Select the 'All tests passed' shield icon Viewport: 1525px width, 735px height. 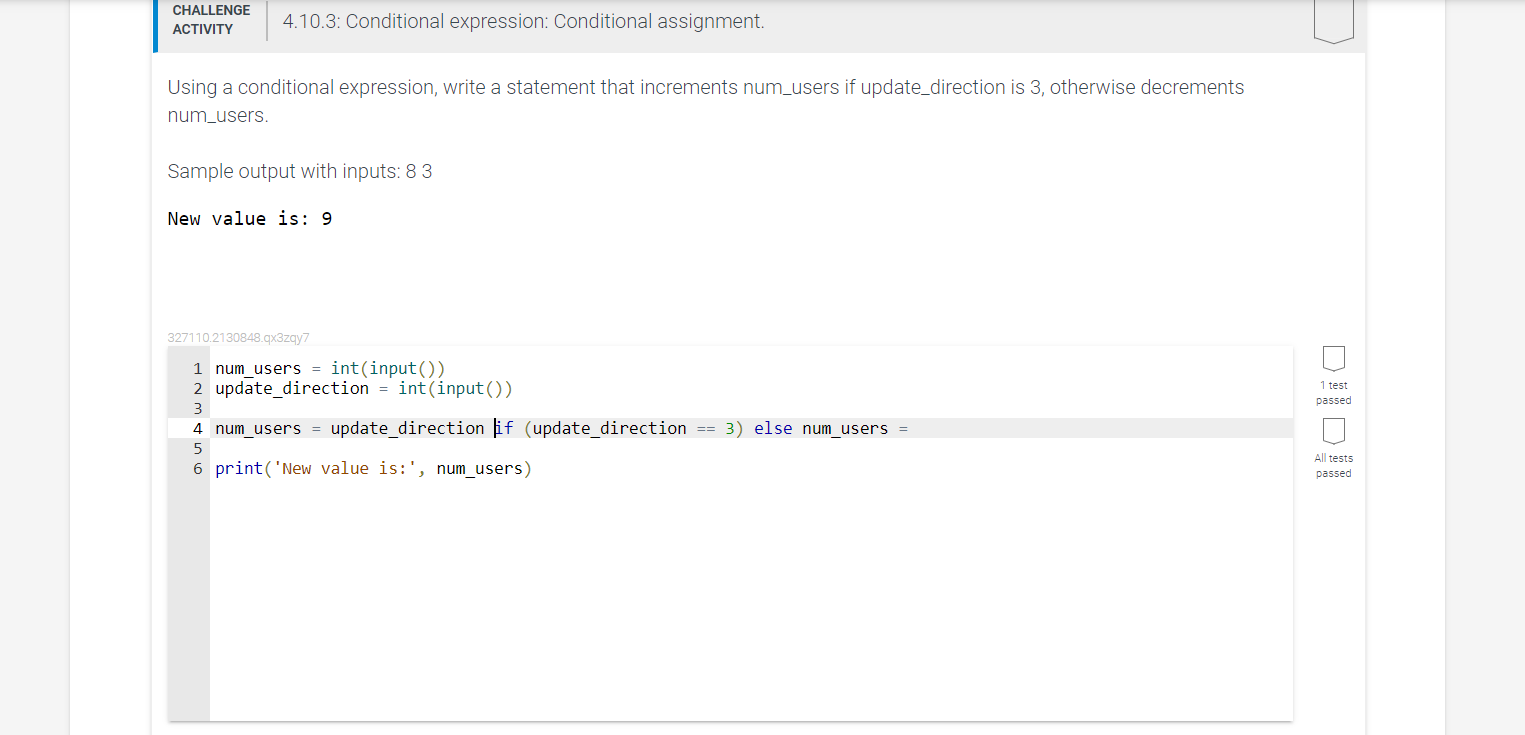coord(1333,431)
